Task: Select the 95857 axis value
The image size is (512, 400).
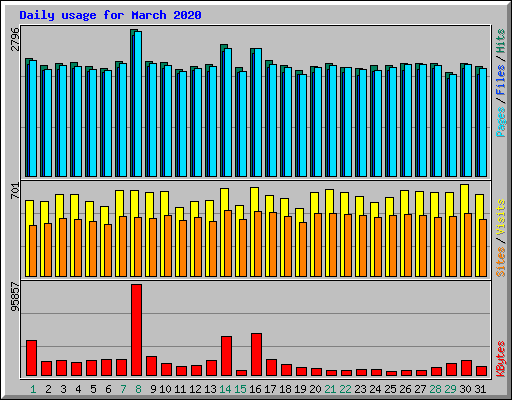Action: pyautogui.click(x=15, y=297)
